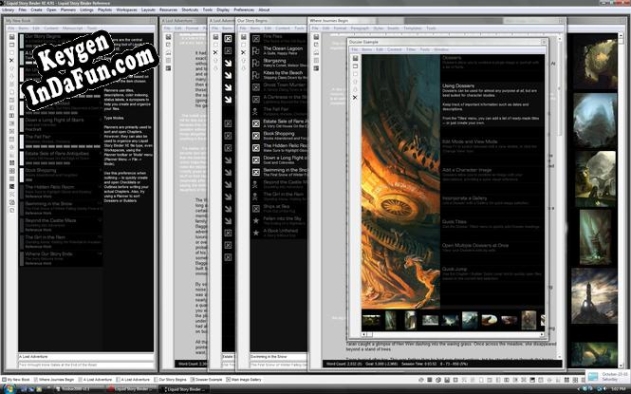Toggle the Our Story Begins checkbox in bottom bar

(x=156, y=380)
